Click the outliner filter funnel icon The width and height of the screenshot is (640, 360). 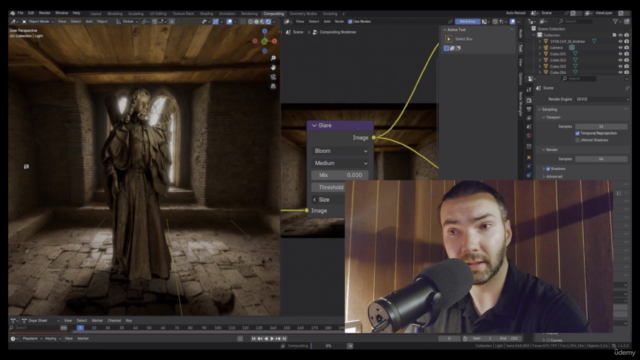pos(616,21)
